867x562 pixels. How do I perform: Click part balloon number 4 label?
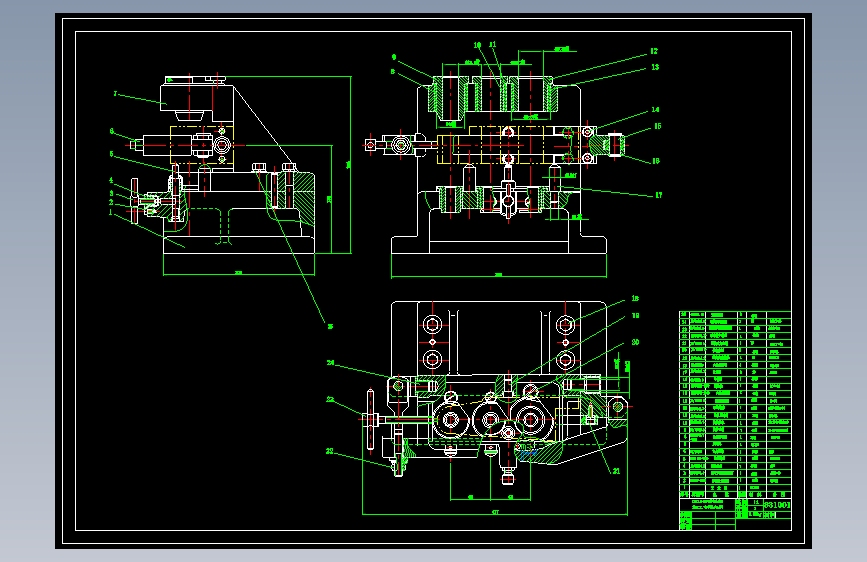(x=111, y=180)
